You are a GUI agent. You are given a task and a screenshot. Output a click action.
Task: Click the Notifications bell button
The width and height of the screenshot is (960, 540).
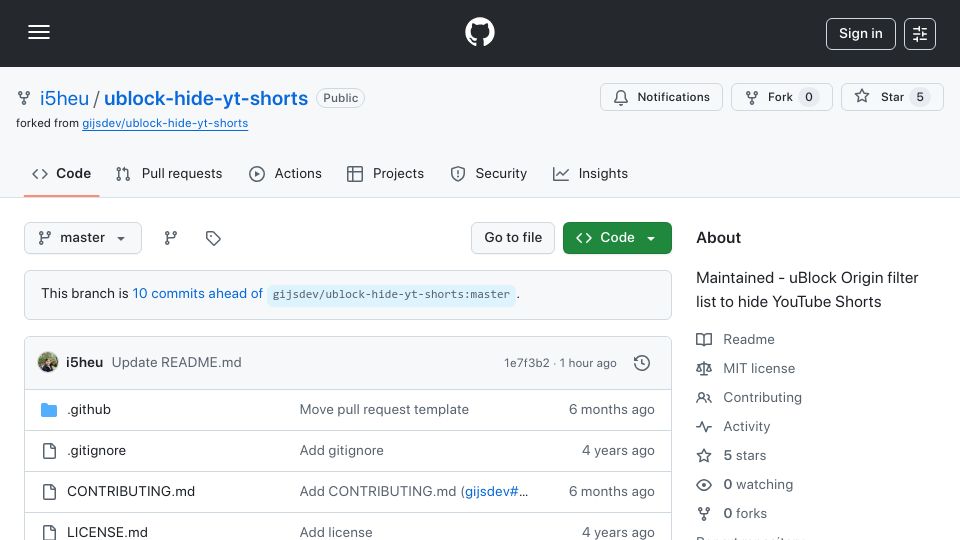click(x=661, y=97)
